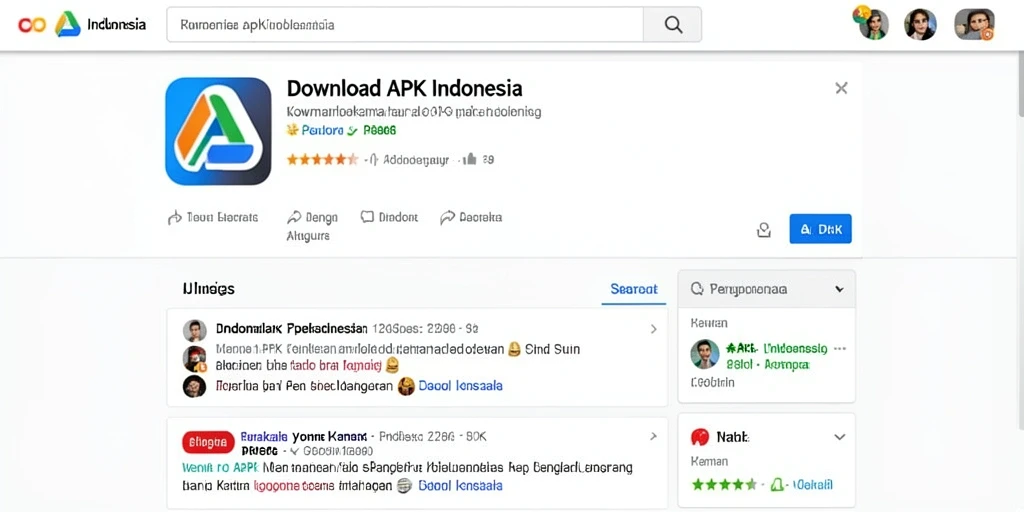Viewport: 1024px width, 512px height.
Task: Open middle profile avatar in header
Action: pyautogui.click(x=920, y=24)
